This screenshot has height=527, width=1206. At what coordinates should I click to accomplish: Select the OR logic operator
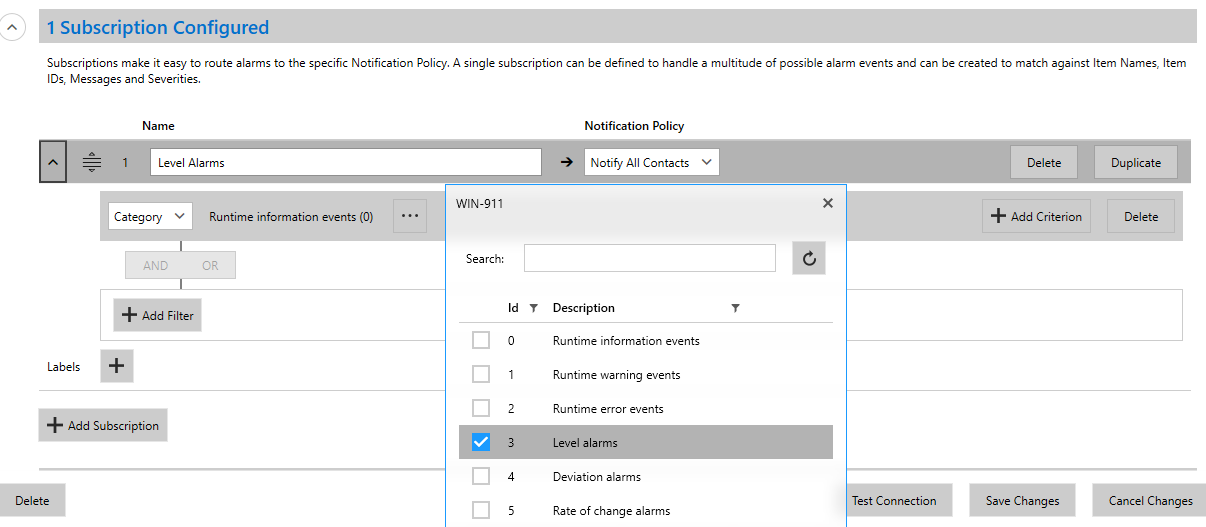coord(210,265)
